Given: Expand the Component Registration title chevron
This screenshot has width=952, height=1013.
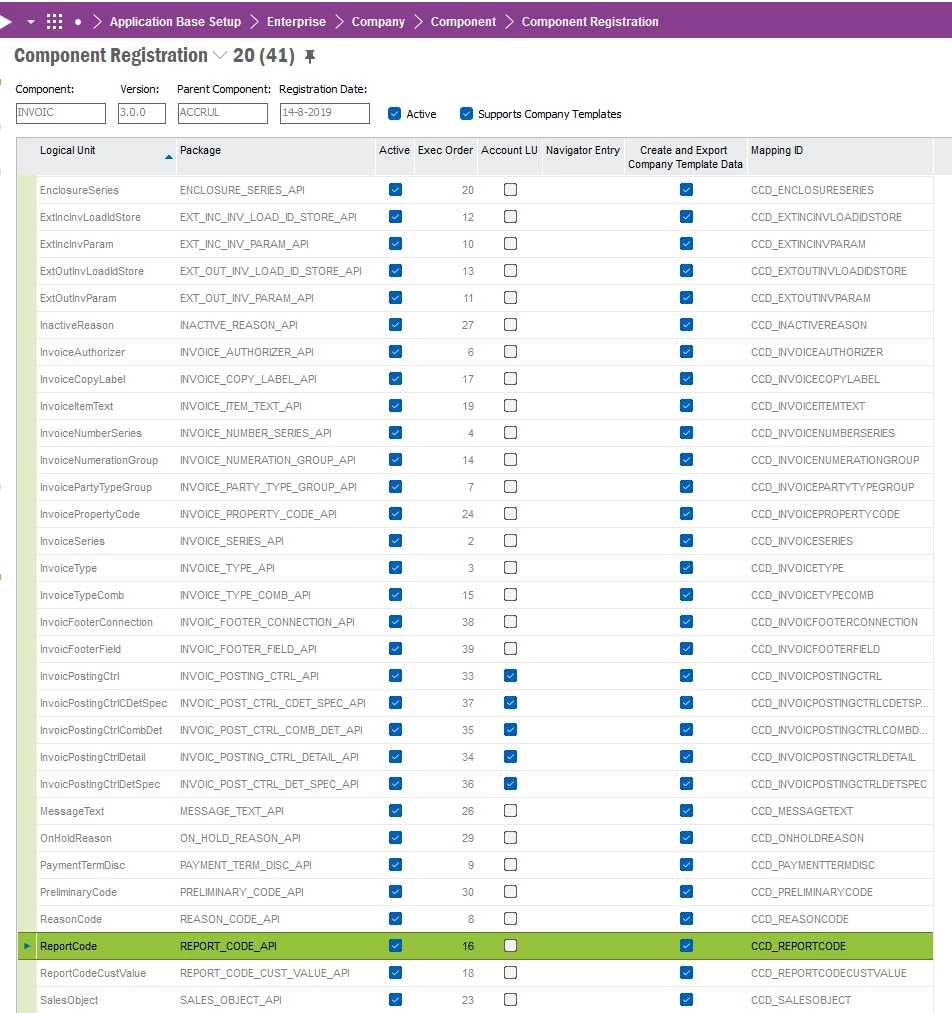Looking at the screenshot, I should click(220, 56).
